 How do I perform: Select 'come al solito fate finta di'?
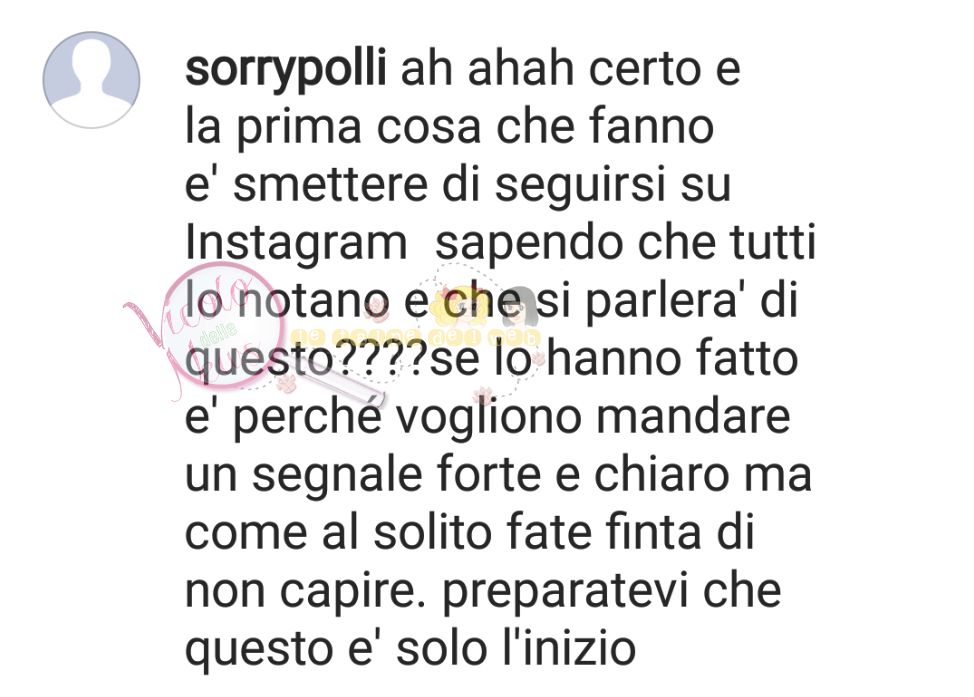(470, 533)
